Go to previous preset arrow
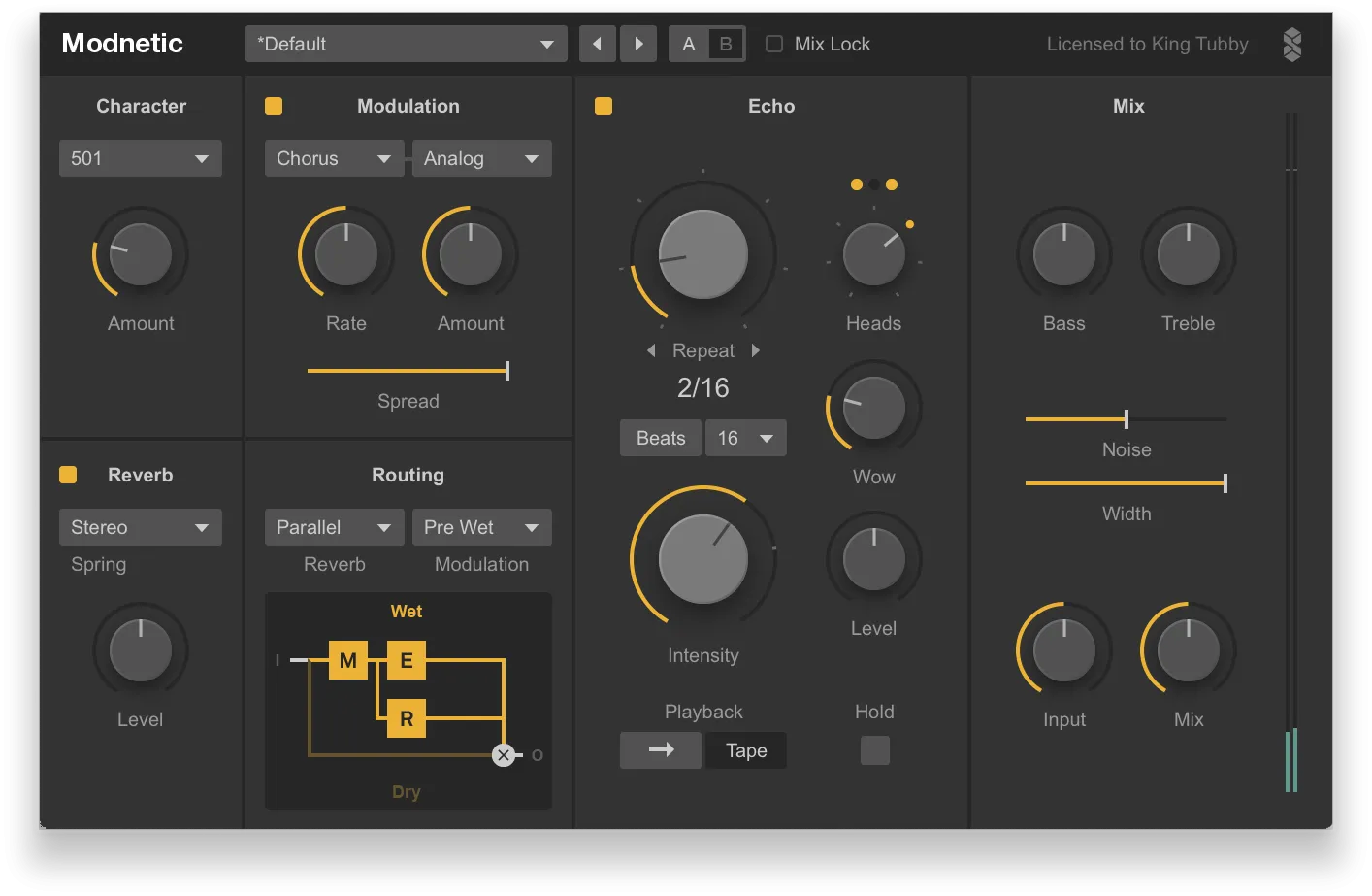 point(597,44)
